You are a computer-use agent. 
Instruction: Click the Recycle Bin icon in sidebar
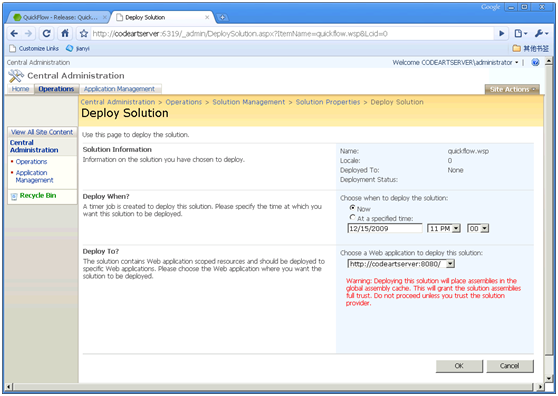(x=14, y=196)
